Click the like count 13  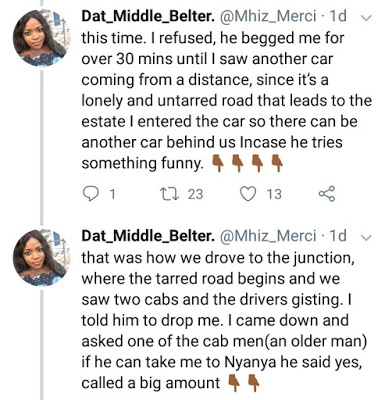point(274,194)
